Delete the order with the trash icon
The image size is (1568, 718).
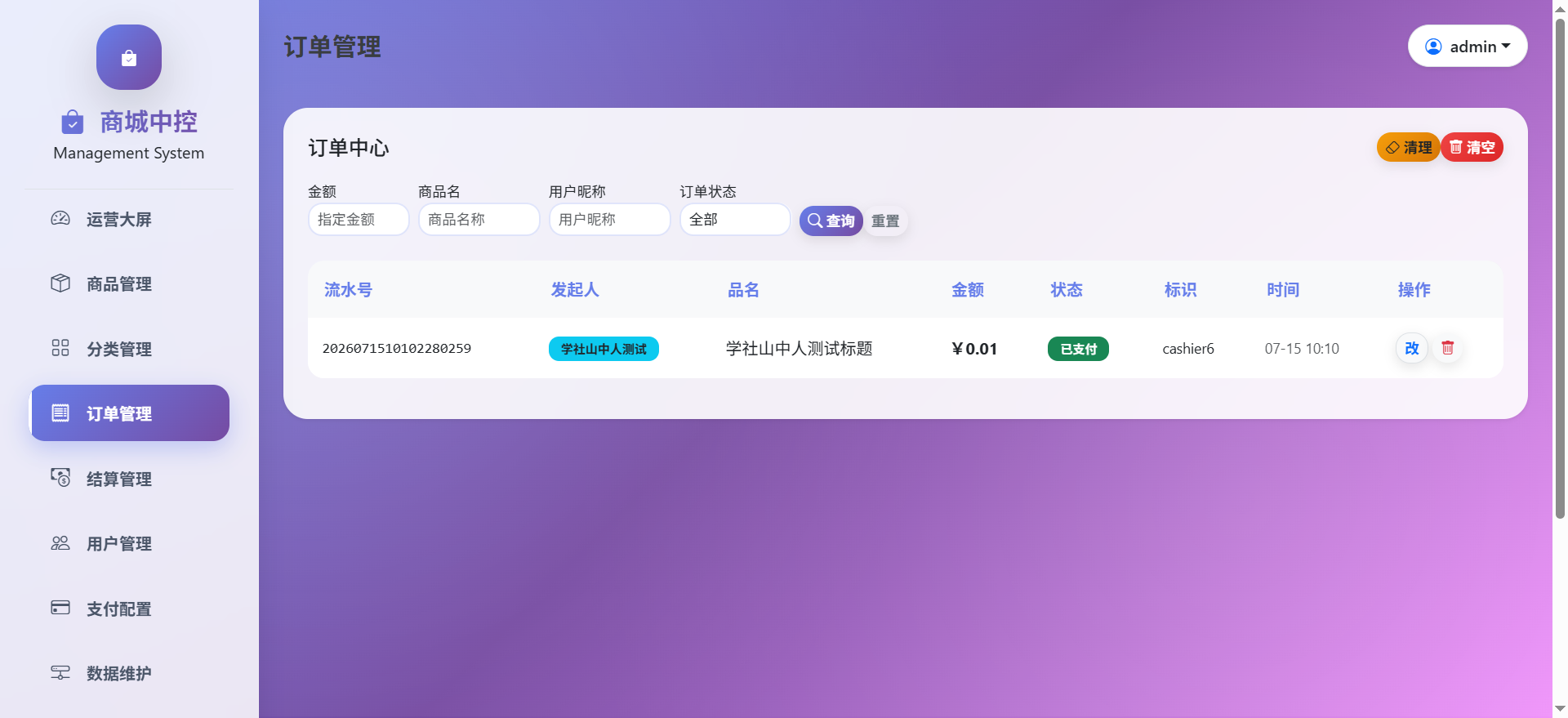pos(1447,348)
